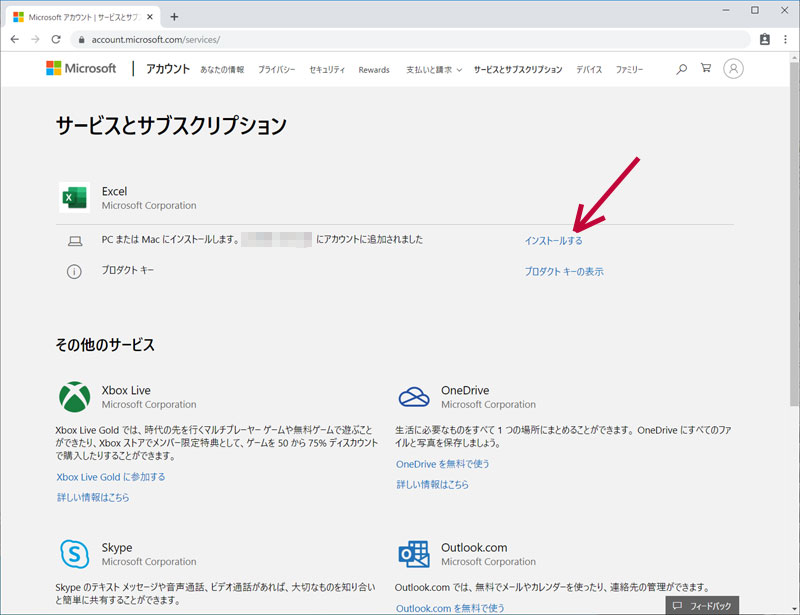Open the あなたの情報 menu item

[222, 70]
